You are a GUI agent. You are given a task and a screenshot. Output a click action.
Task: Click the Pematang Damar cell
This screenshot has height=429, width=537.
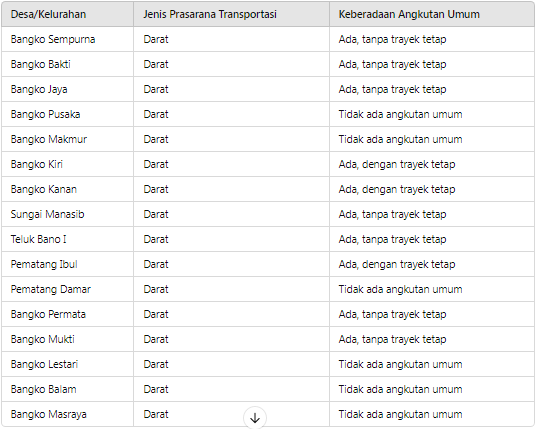point(67,289)
